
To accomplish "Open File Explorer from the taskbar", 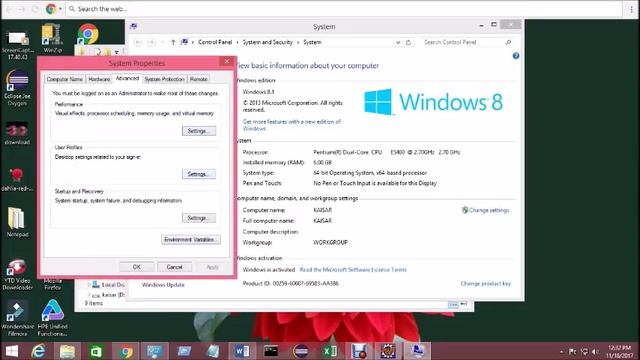I will pyautogui.click(x=67, y=351).
